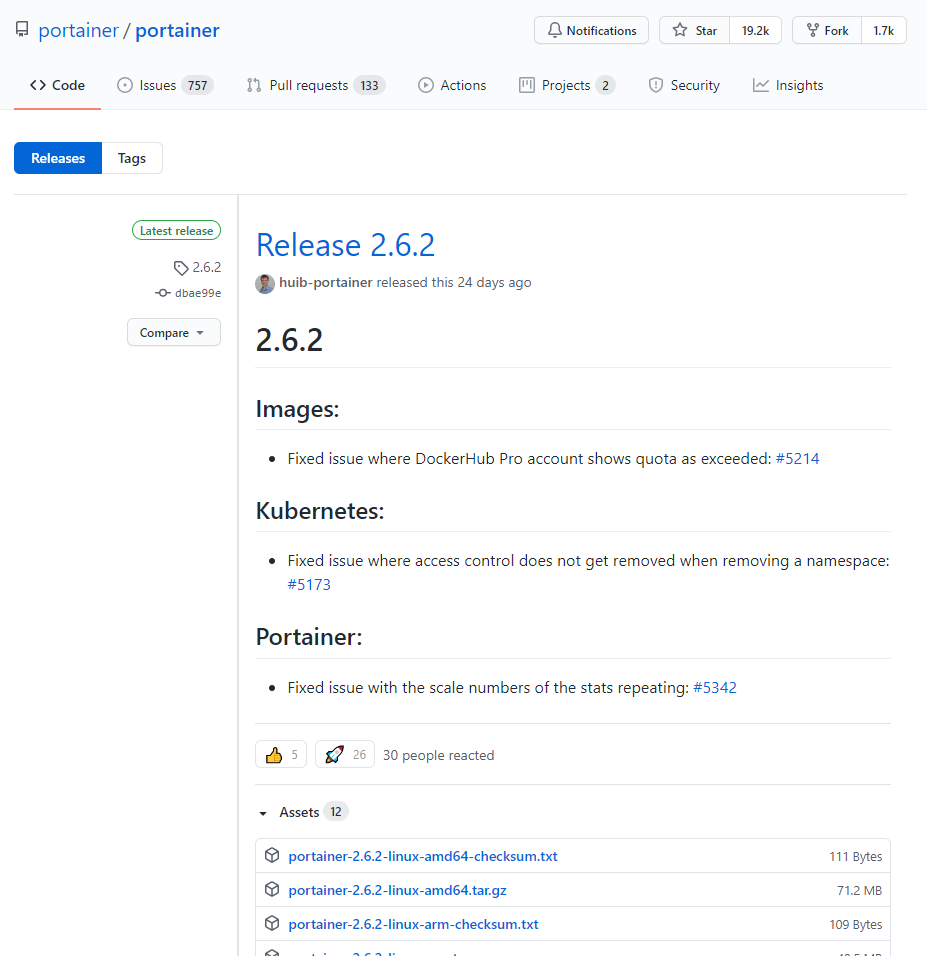Click the Notifications bell icon
The width and height of the screenshot is (927, 956).
[554, 30]
